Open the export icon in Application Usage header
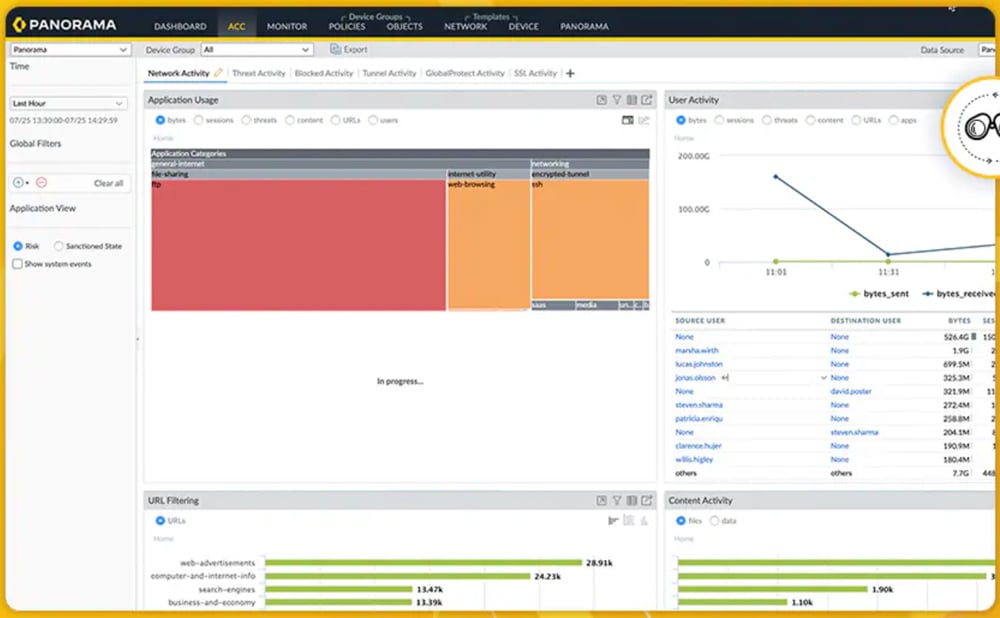Screen dimensions: 1000x618 pyautogui.click(x=647, y=100)
